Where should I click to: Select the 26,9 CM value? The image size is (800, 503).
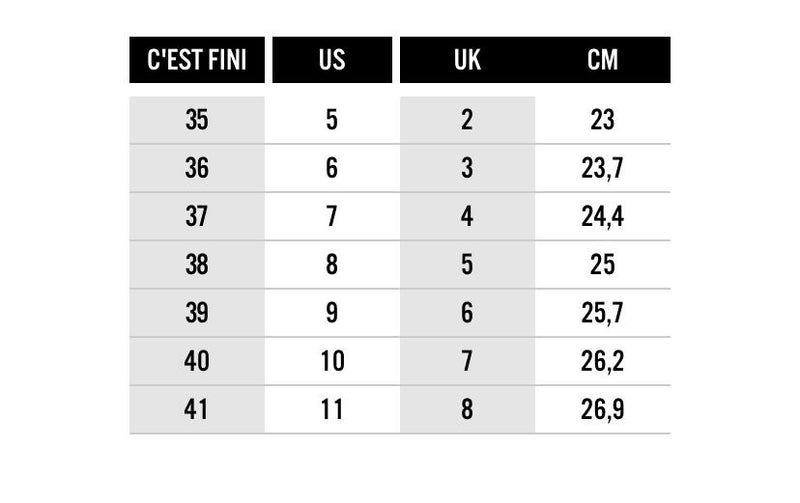[x=602, y=409]
